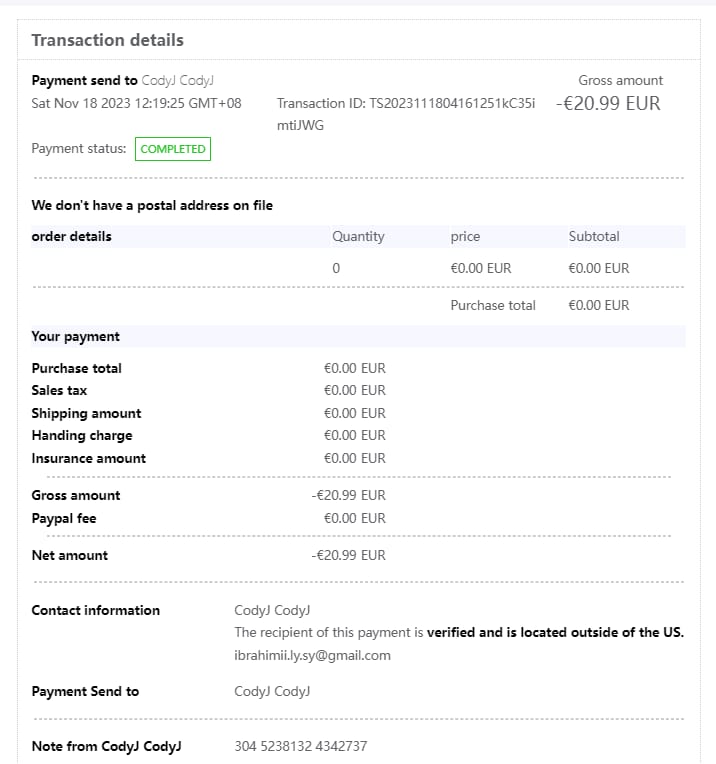
Task: Click the Quantity column header
Action: tap(358, 237)
